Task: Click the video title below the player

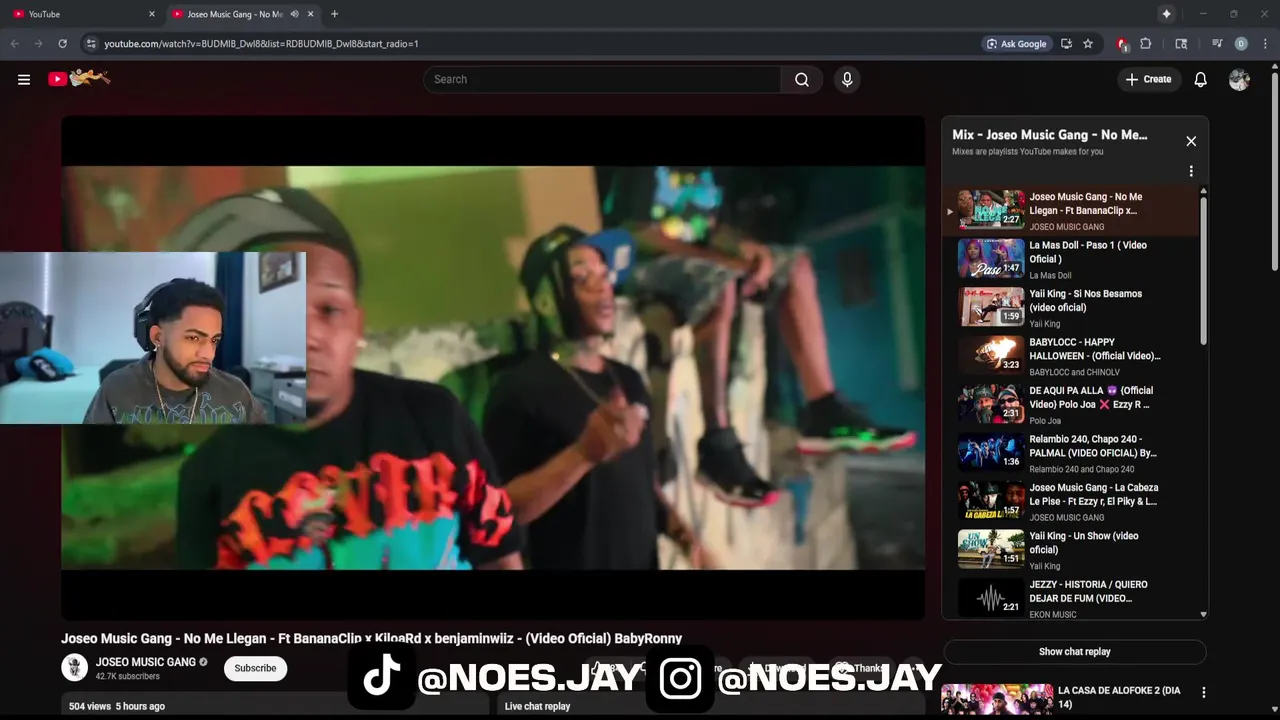Action: (x=371, y=638)
